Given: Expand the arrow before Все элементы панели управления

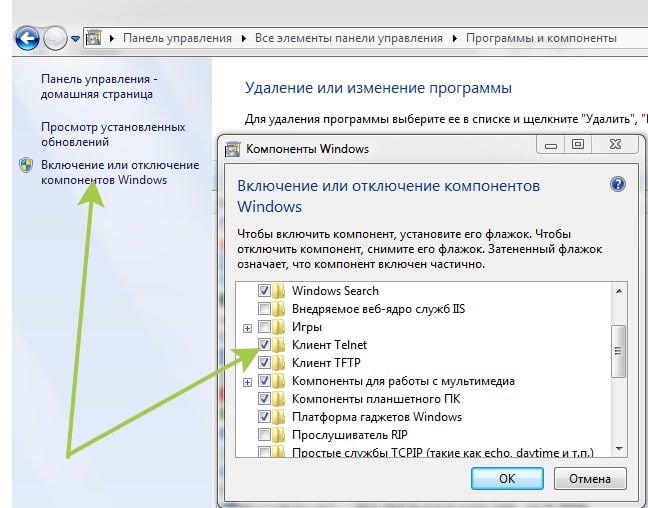Looking at the screenshot, I should 244,38.
